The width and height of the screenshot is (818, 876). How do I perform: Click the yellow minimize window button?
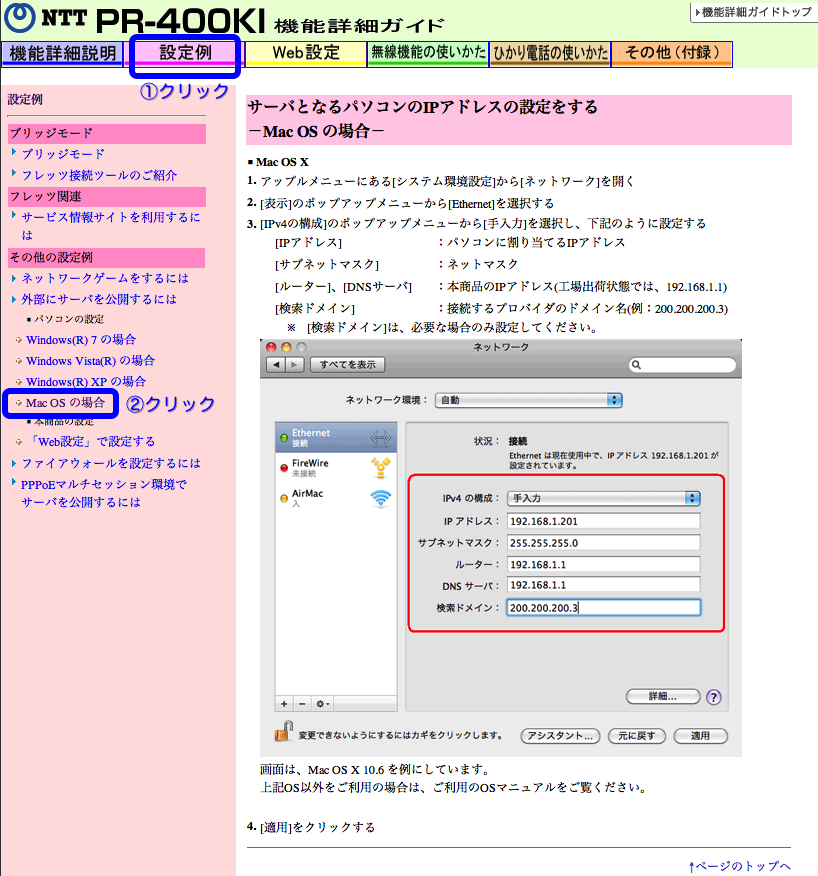pos(286,347)
